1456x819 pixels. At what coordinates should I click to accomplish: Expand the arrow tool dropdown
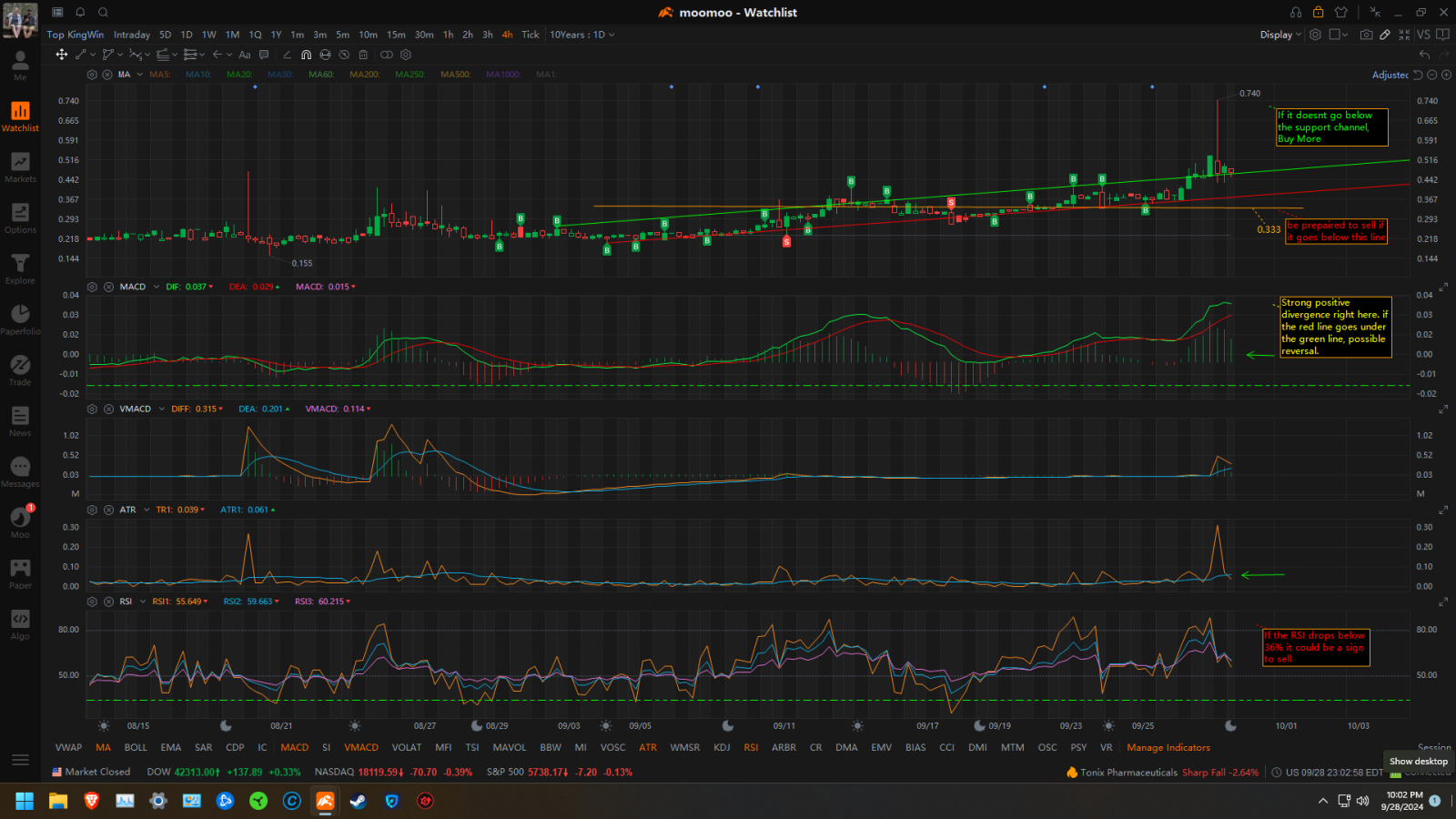tap(229, 55)
